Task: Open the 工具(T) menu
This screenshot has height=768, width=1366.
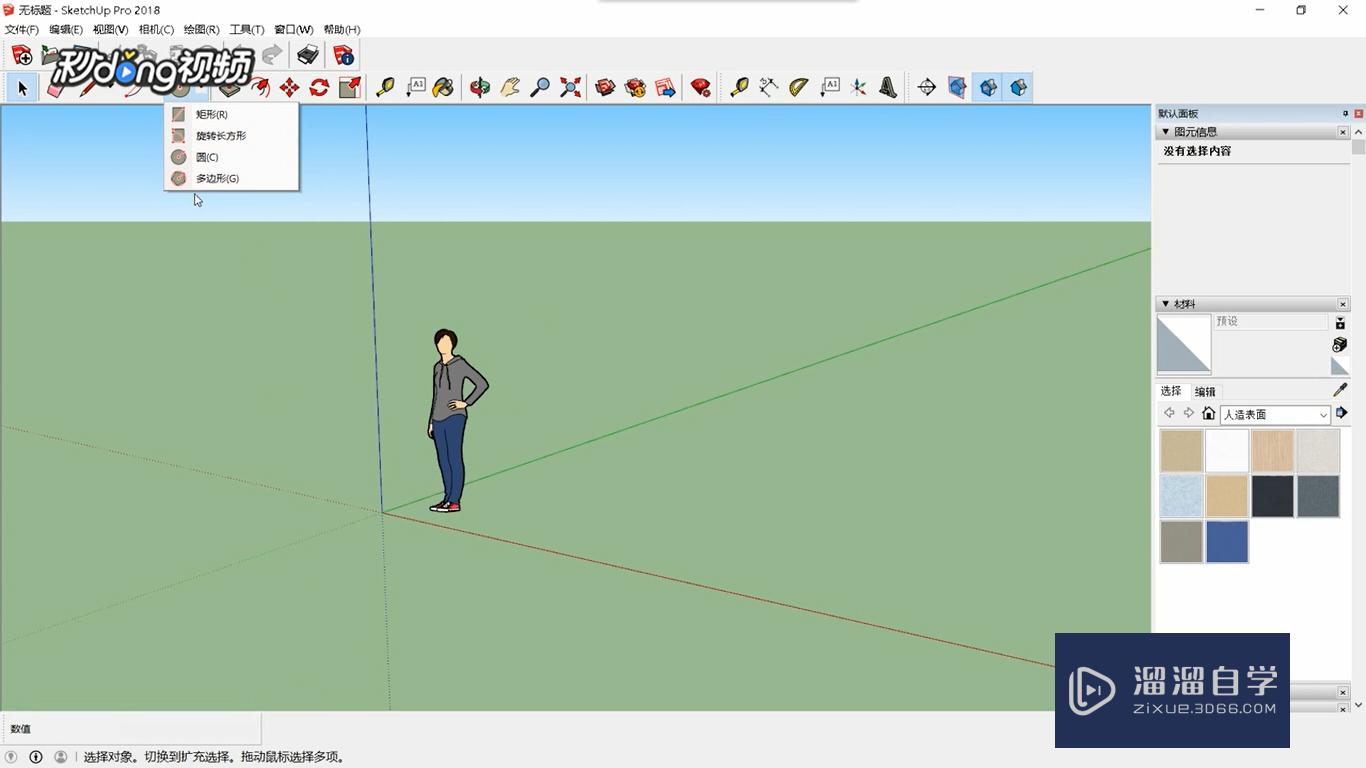Action: click(x=247, y=30)
